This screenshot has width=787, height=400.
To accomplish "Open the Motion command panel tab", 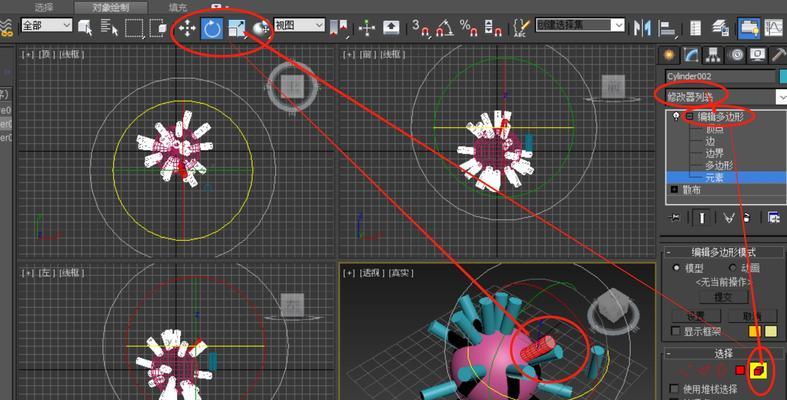I will click(736, 55).
